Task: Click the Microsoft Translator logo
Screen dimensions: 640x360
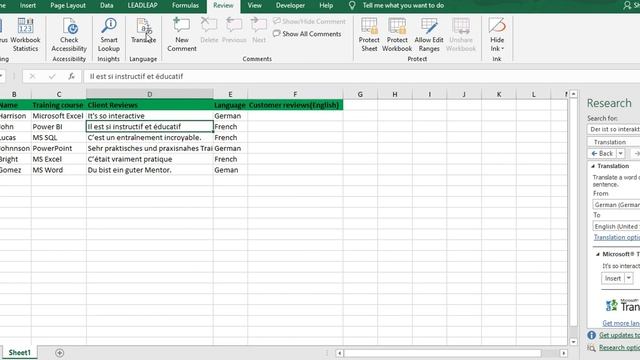Action: click(622, 305)
